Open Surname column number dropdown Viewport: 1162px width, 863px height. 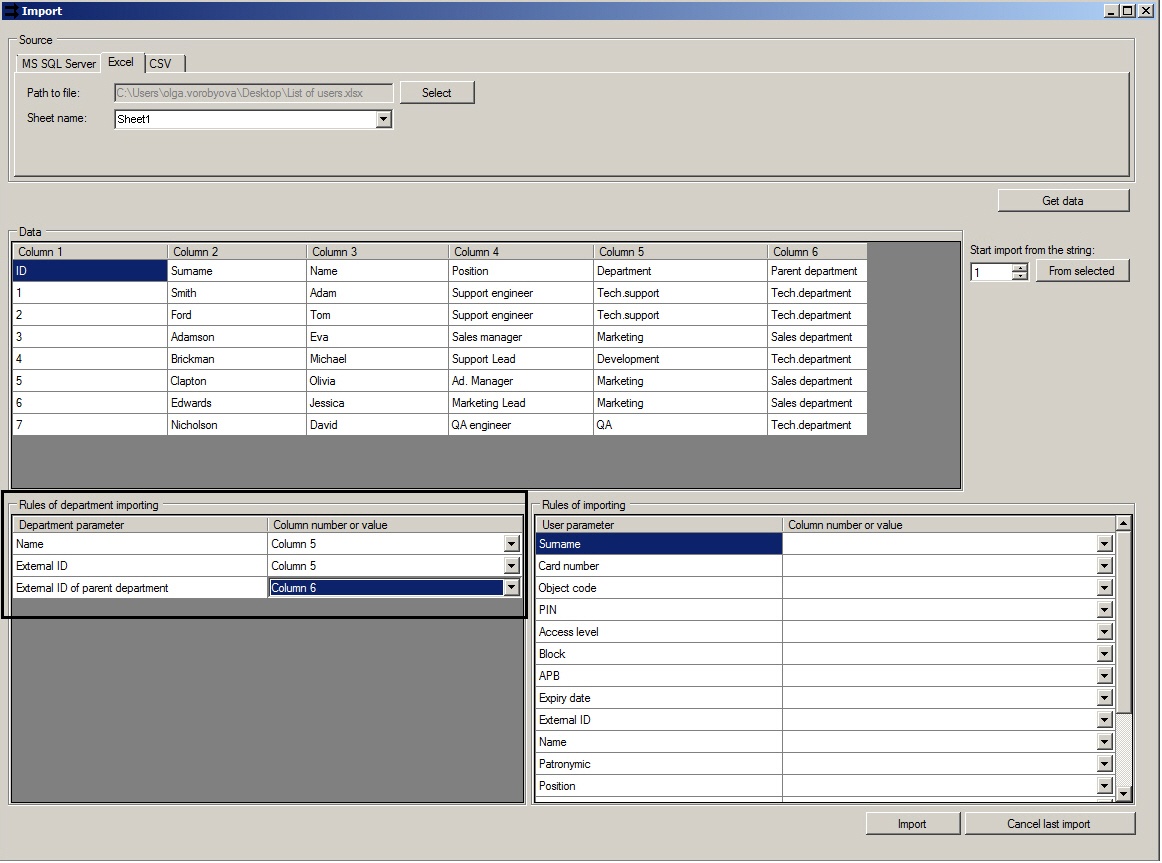click(x=1104, y=544)
